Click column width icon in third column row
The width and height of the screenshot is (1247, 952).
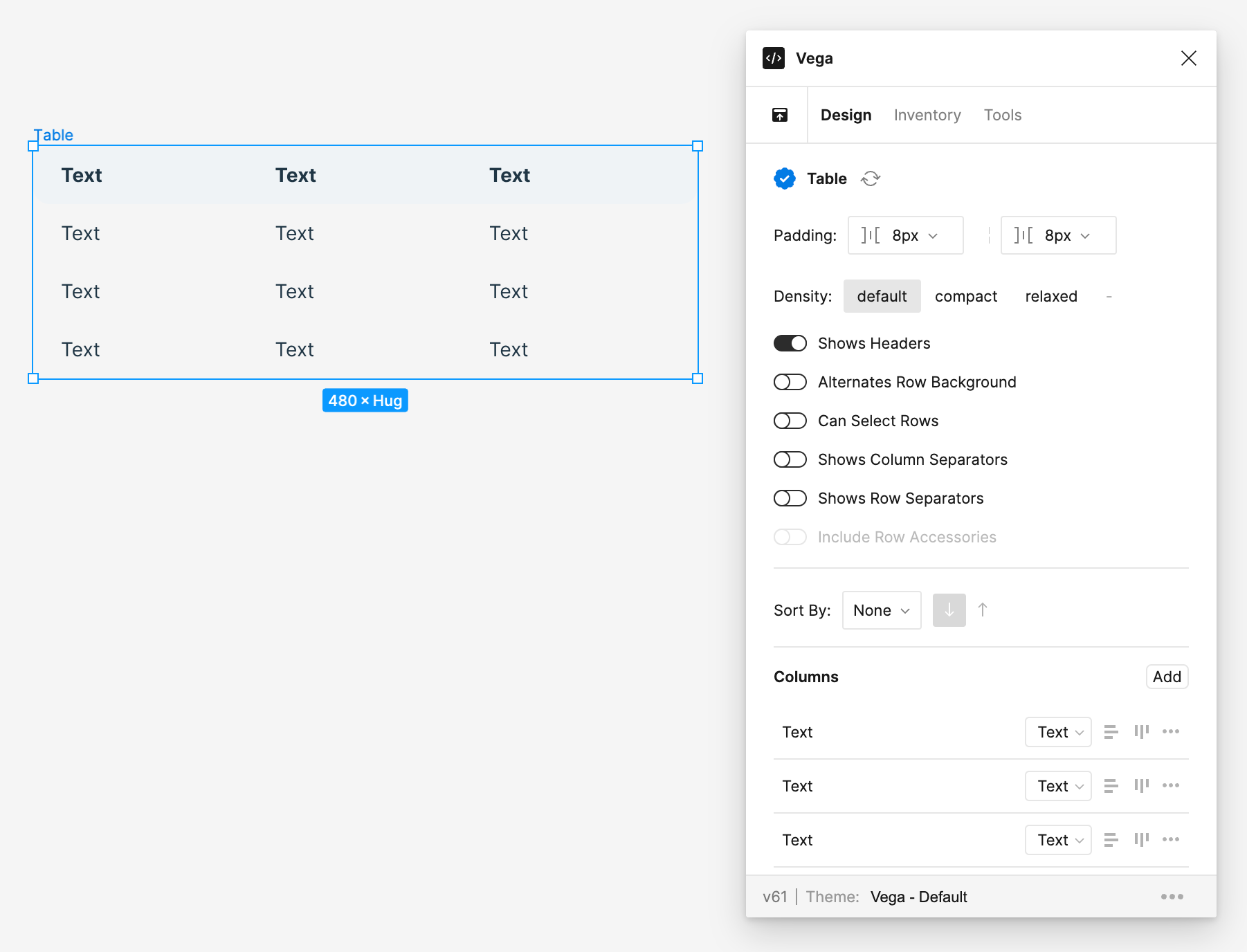1142,840
